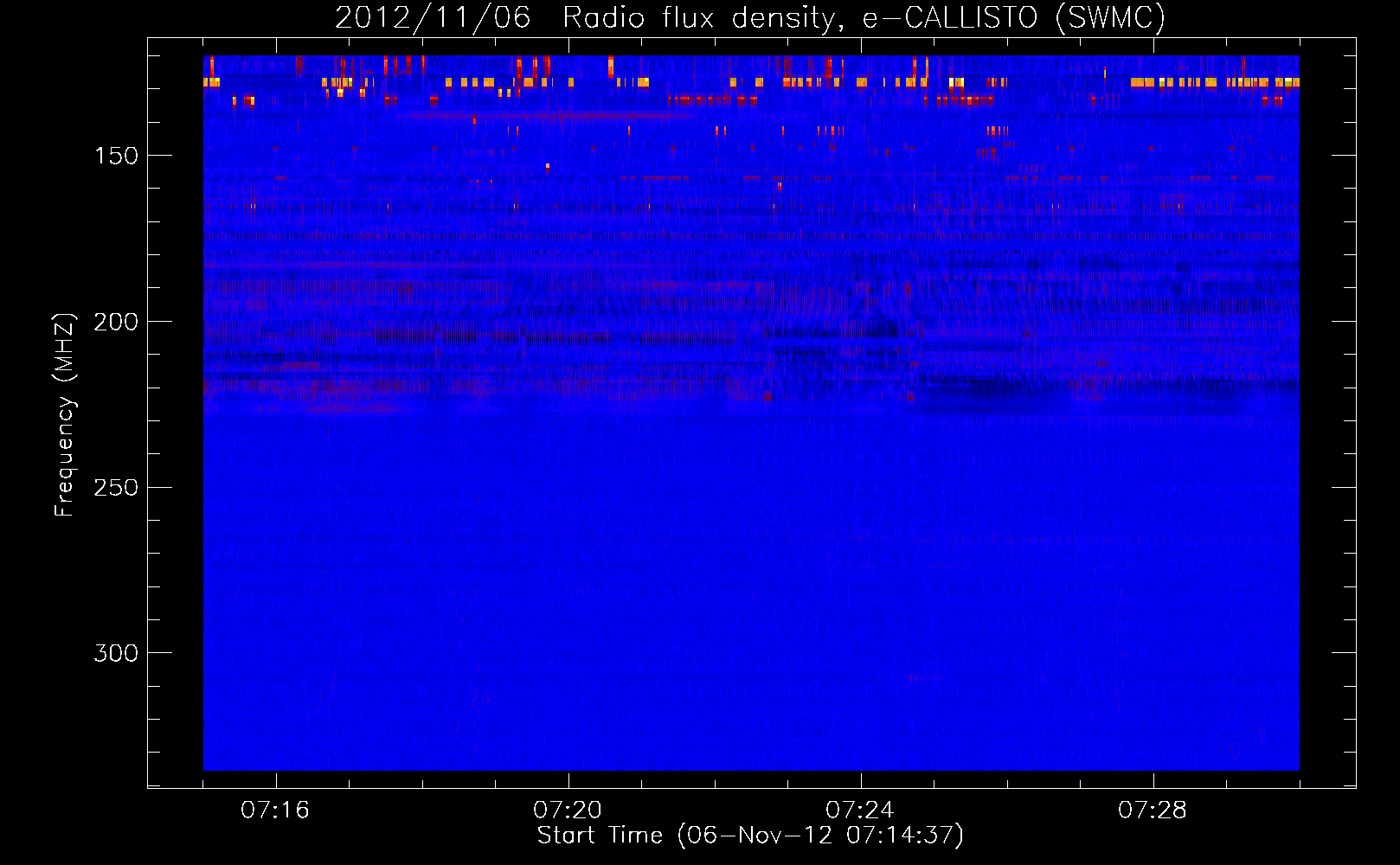1400x865 pixels.
Task: Click the "07:16" time tick label
Action: tap(275, 810)
